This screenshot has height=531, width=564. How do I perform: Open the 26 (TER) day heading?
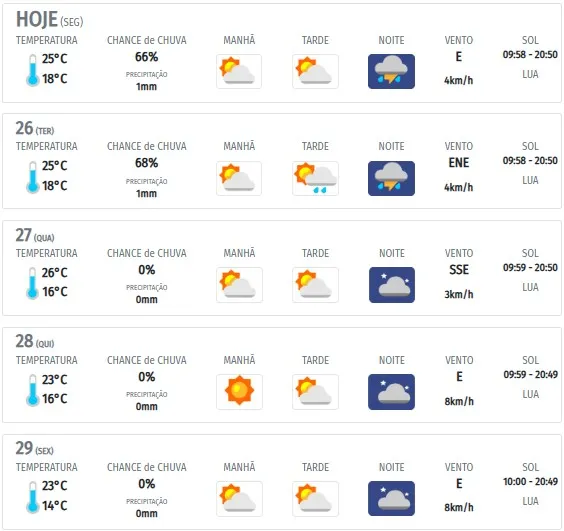pos(35,128)
